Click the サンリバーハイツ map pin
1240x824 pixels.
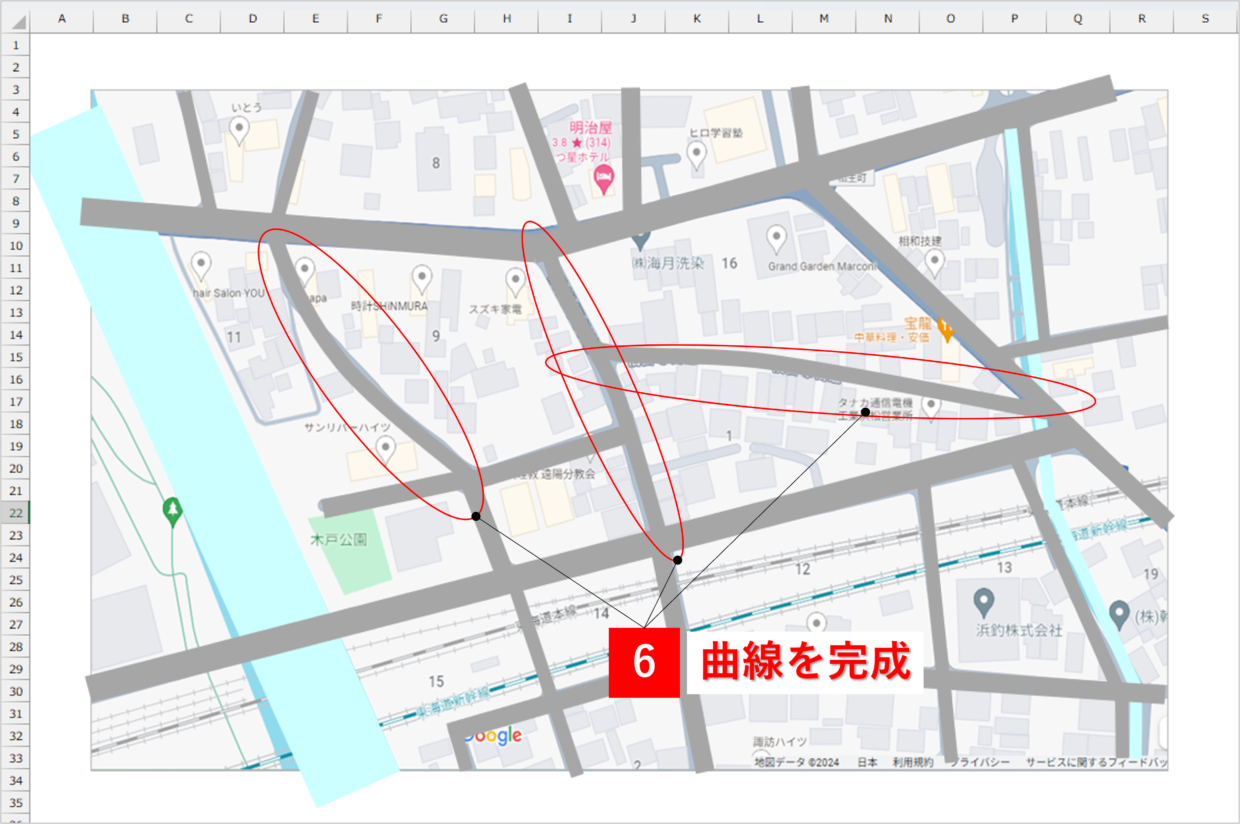pyautogui.click(x=384, y=450)
